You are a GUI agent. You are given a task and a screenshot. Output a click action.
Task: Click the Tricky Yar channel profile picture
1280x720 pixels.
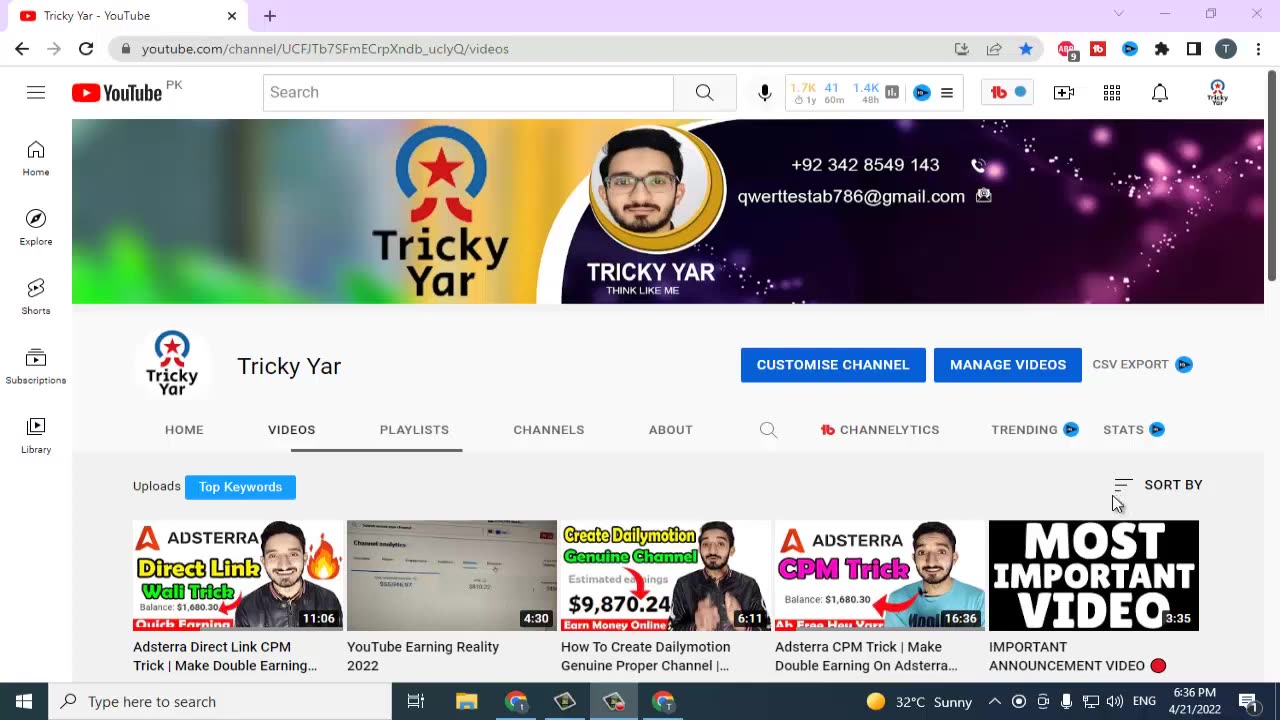pyautogui.click(x=172, y=366)
